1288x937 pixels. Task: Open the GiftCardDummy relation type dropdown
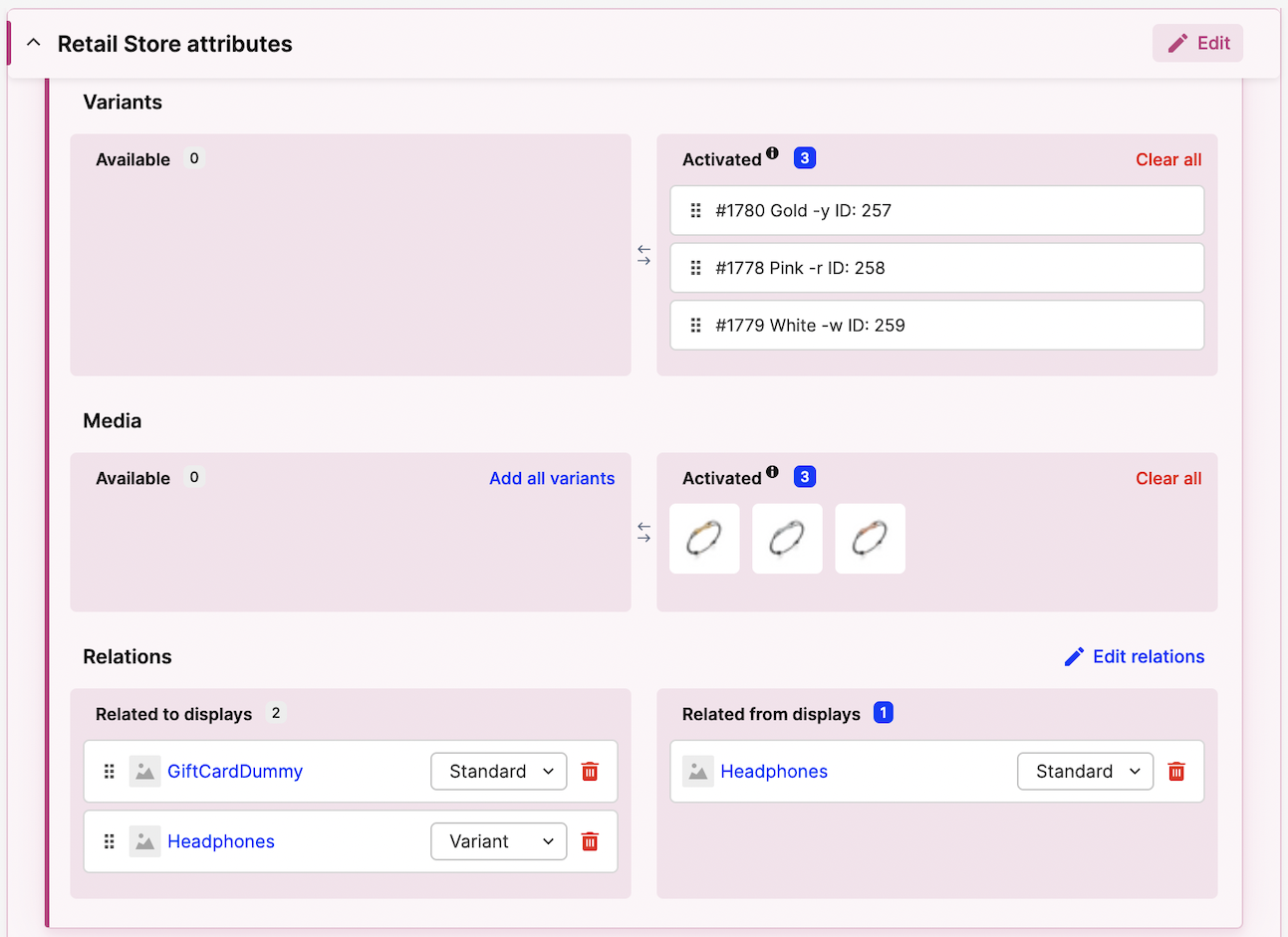[x=498, y=772]
